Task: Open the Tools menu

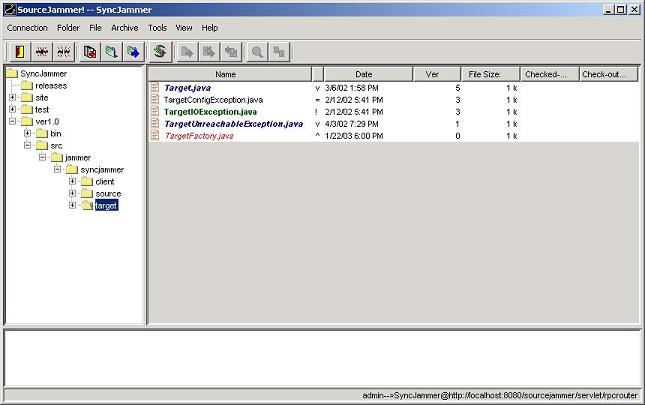Action: tap(158, 28)
